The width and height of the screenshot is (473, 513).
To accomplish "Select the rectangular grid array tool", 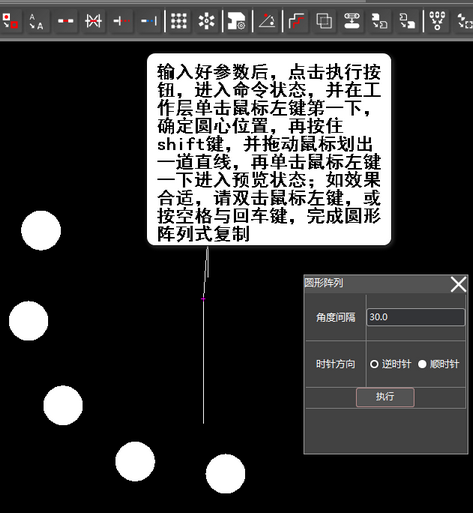I will tap(179, 21).
